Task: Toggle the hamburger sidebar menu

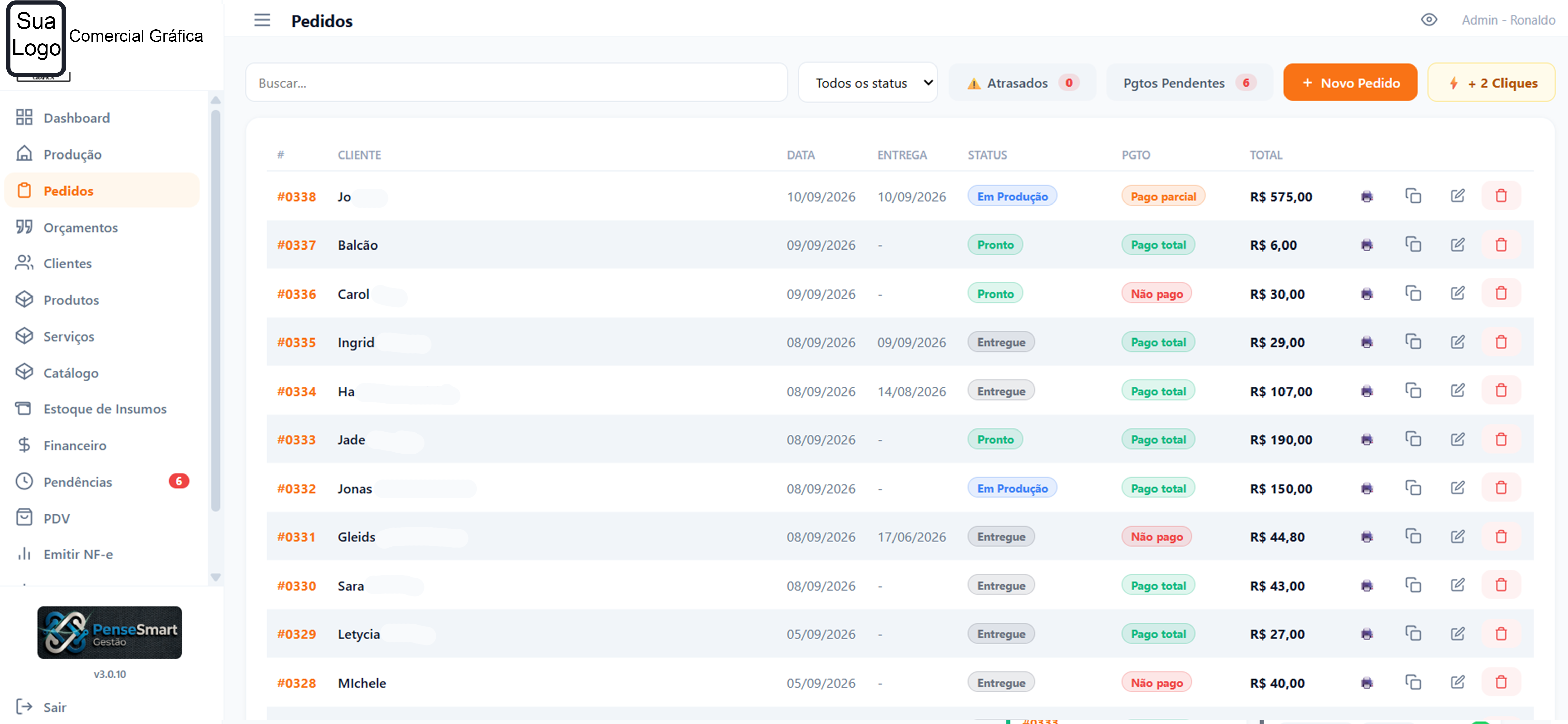Action: (x=262, y=21)
